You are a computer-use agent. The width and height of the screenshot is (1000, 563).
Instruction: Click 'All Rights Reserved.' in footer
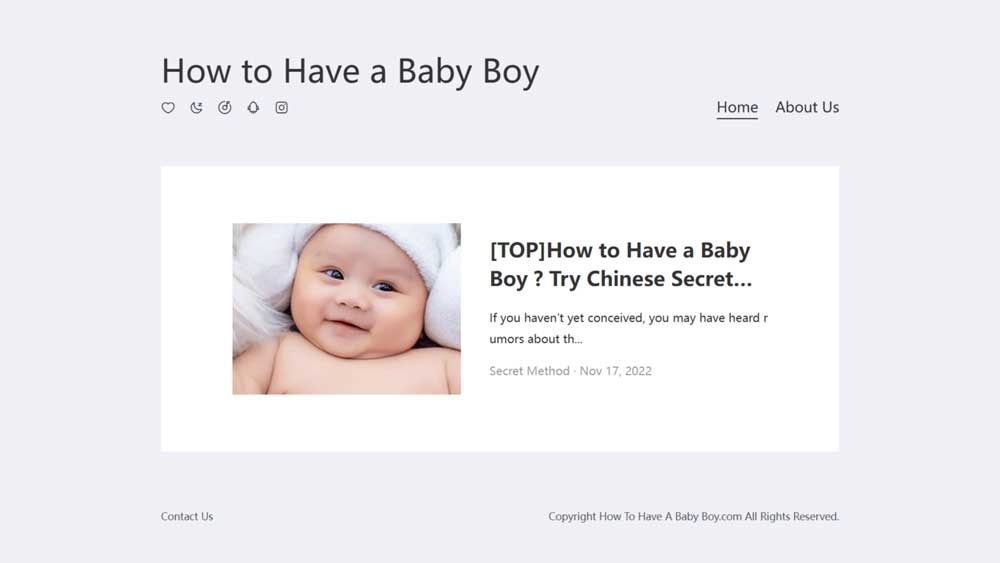click(x=791, y=516)
